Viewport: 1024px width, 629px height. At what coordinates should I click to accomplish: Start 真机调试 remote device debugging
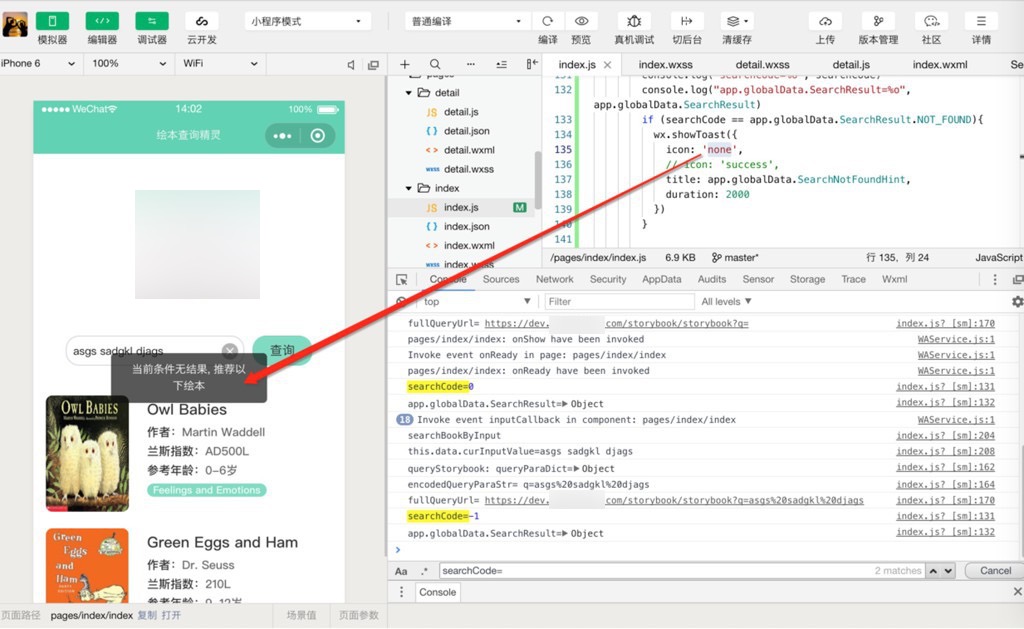(634, 21)
